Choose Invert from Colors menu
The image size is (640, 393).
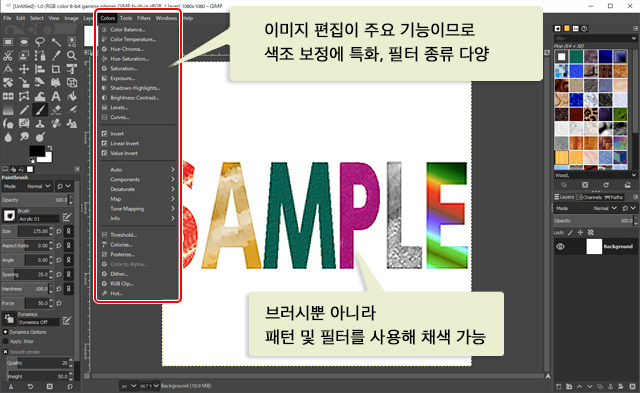tap(138, 134)
